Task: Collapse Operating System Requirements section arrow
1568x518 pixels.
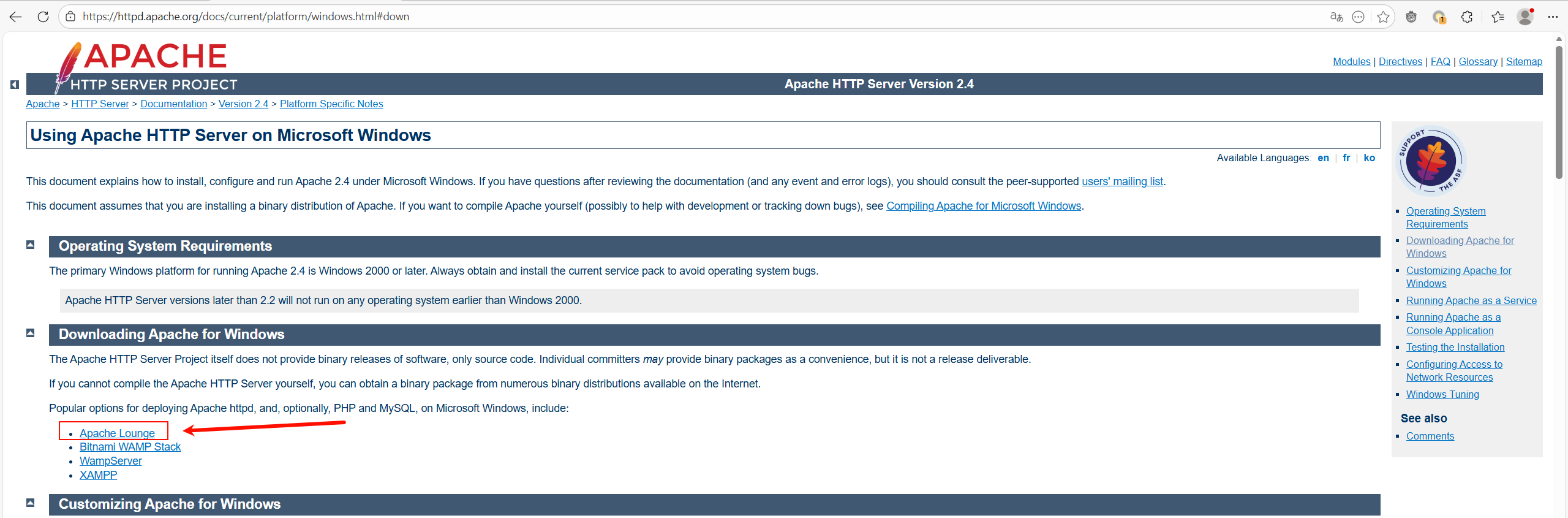Action: click(30, 245)
